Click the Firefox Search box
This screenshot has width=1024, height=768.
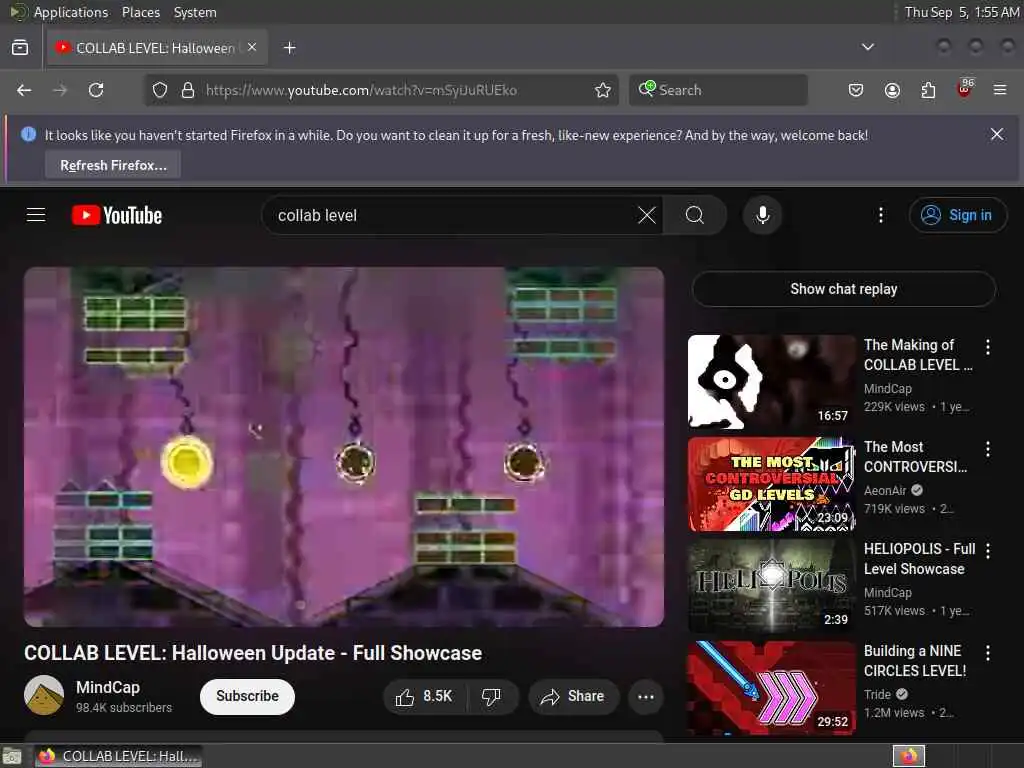click(718, 90)
